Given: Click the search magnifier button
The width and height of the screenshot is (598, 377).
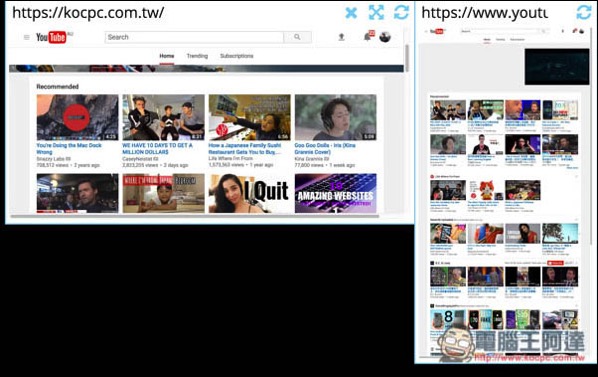Looking at the screenshot, I should [297, 37].
